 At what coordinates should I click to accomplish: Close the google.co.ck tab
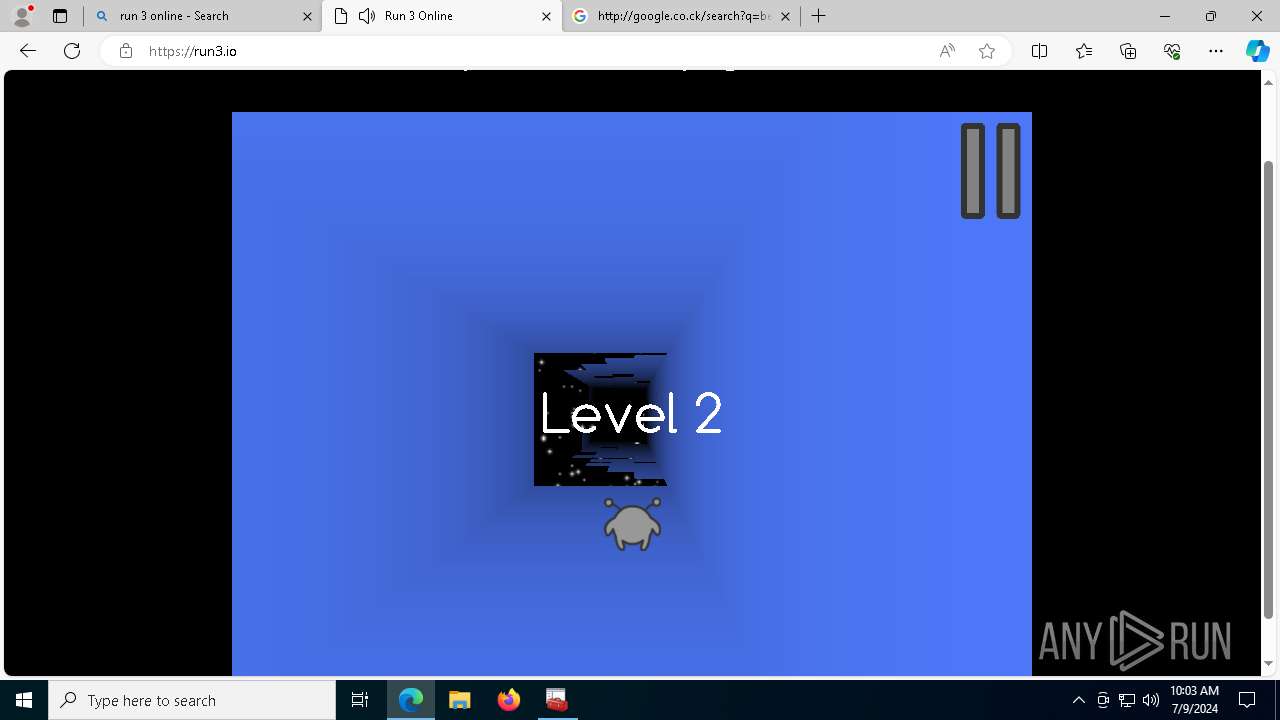click(x=785, y=16)
